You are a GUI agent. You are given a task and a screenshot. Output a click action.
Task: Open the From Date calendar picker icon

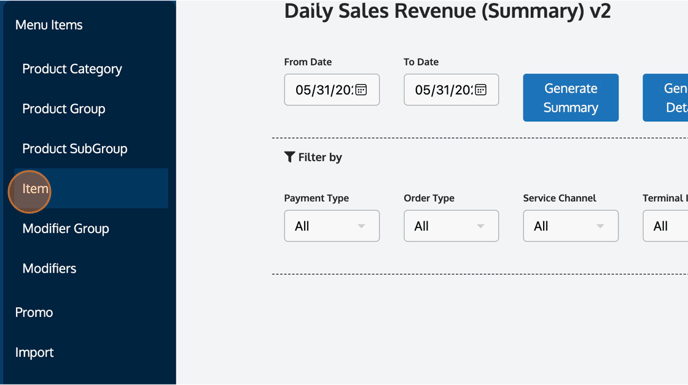(361, 90)
